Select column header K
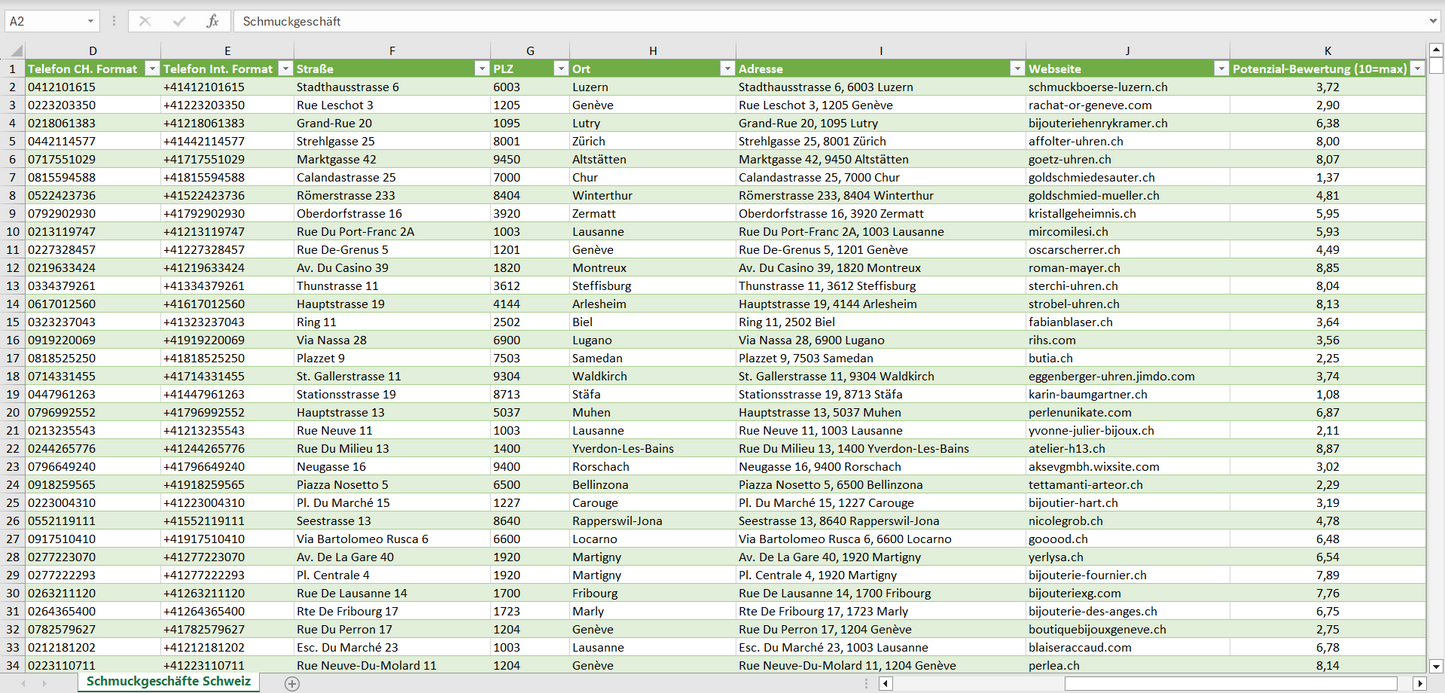Viewport: 1445px width, 693px height. [x=1327, y=51]
